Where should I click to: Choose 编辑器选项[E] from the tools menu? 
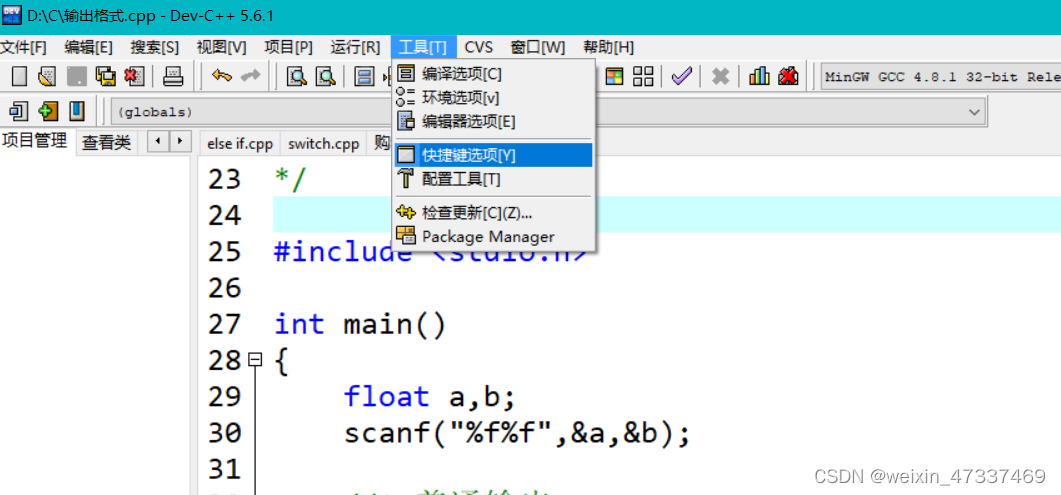pos(493,122)
